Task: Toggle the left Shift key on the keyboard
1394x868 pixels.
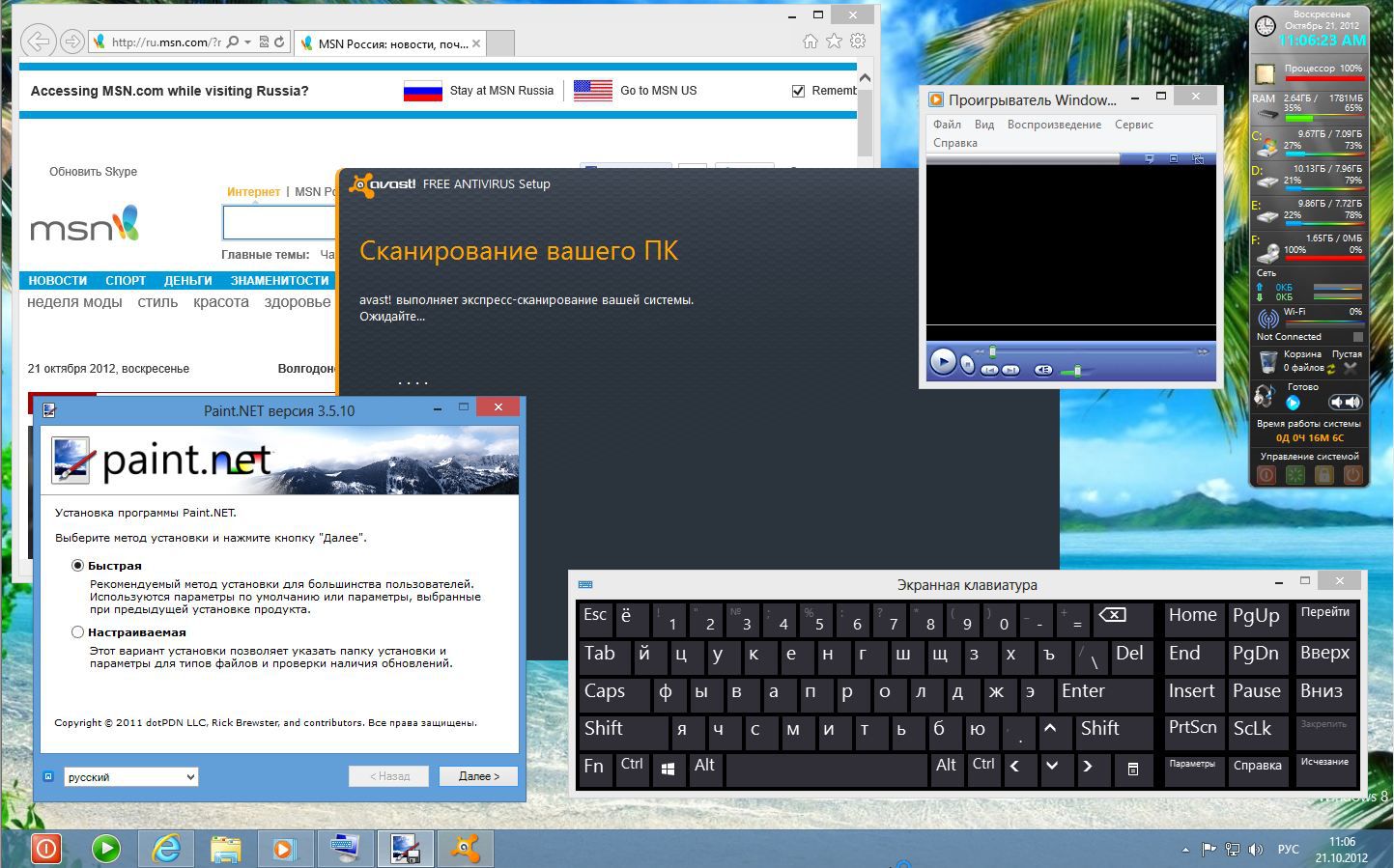Action: (x=622, y=732)
